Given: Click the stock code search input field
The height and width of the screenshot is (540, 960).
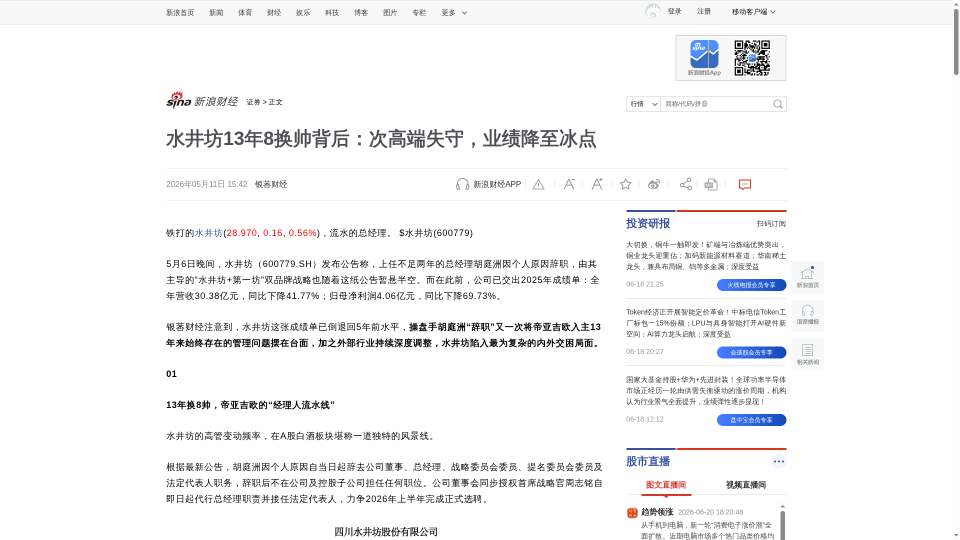Looking at the screenshot, I should [716, 104].
